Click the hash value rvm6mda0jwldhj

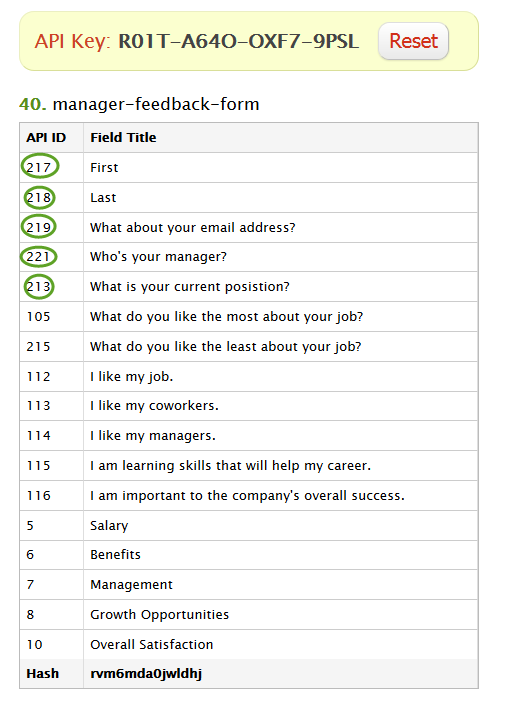click(146, 674)
